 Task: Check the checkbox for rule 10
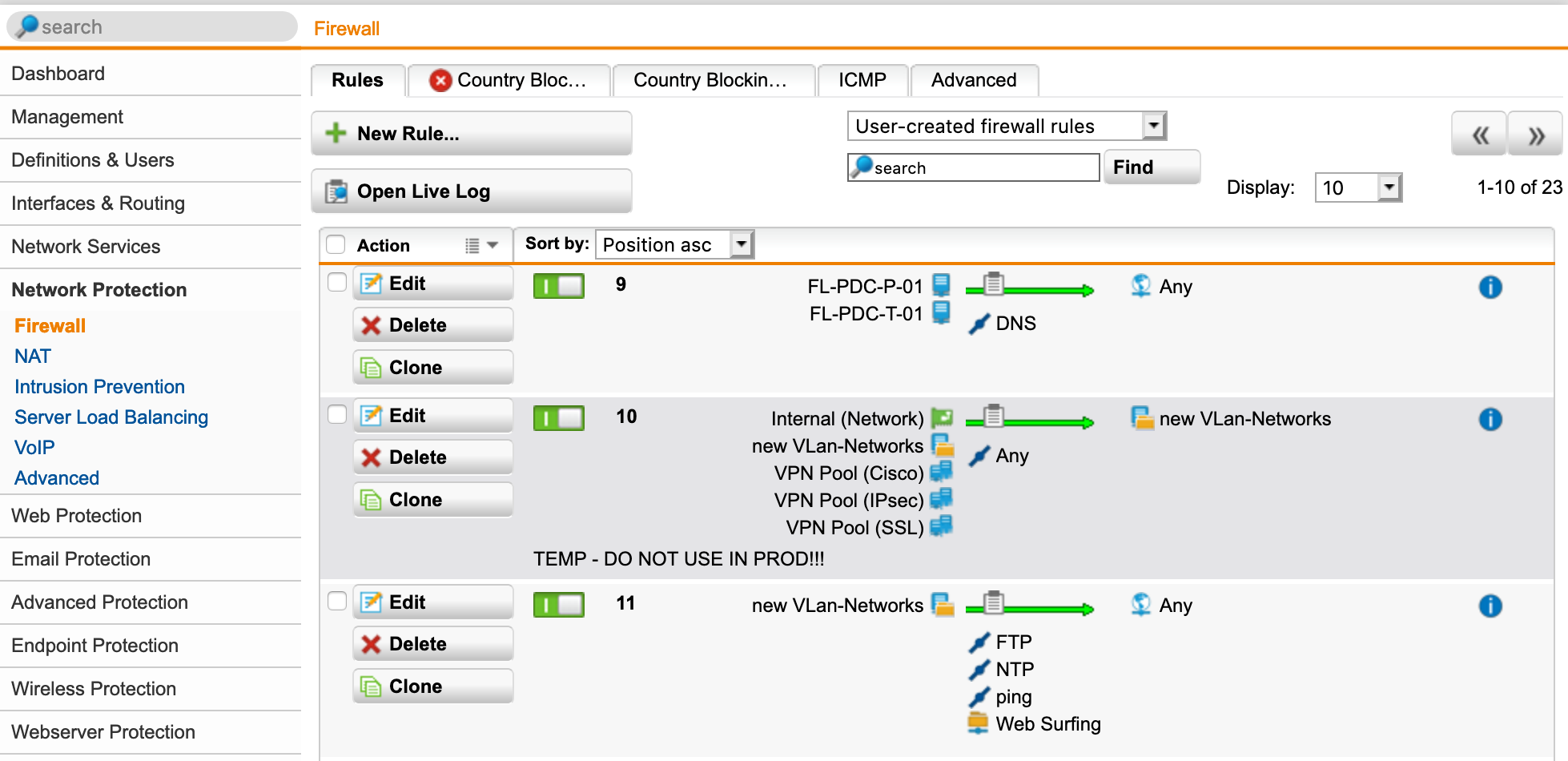[337, 414]
